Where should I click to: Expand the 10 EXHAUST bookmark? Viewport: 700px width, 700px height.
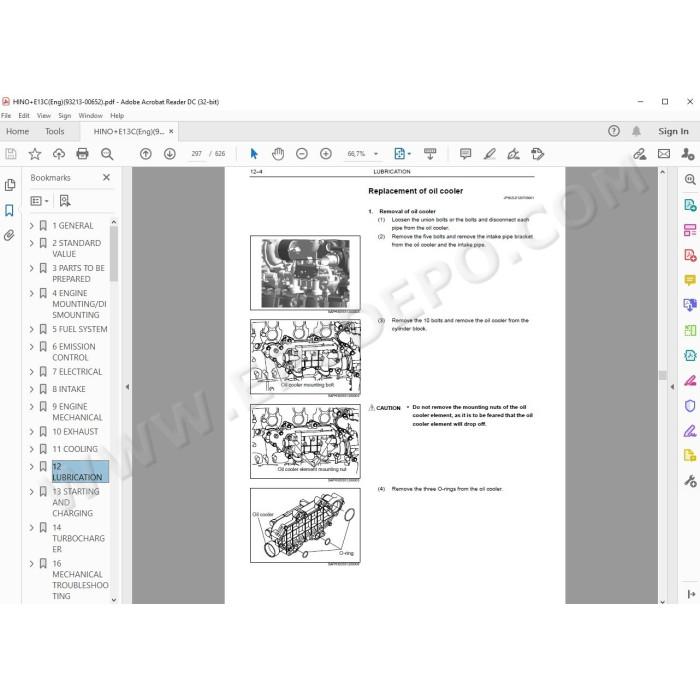(31, 432)
